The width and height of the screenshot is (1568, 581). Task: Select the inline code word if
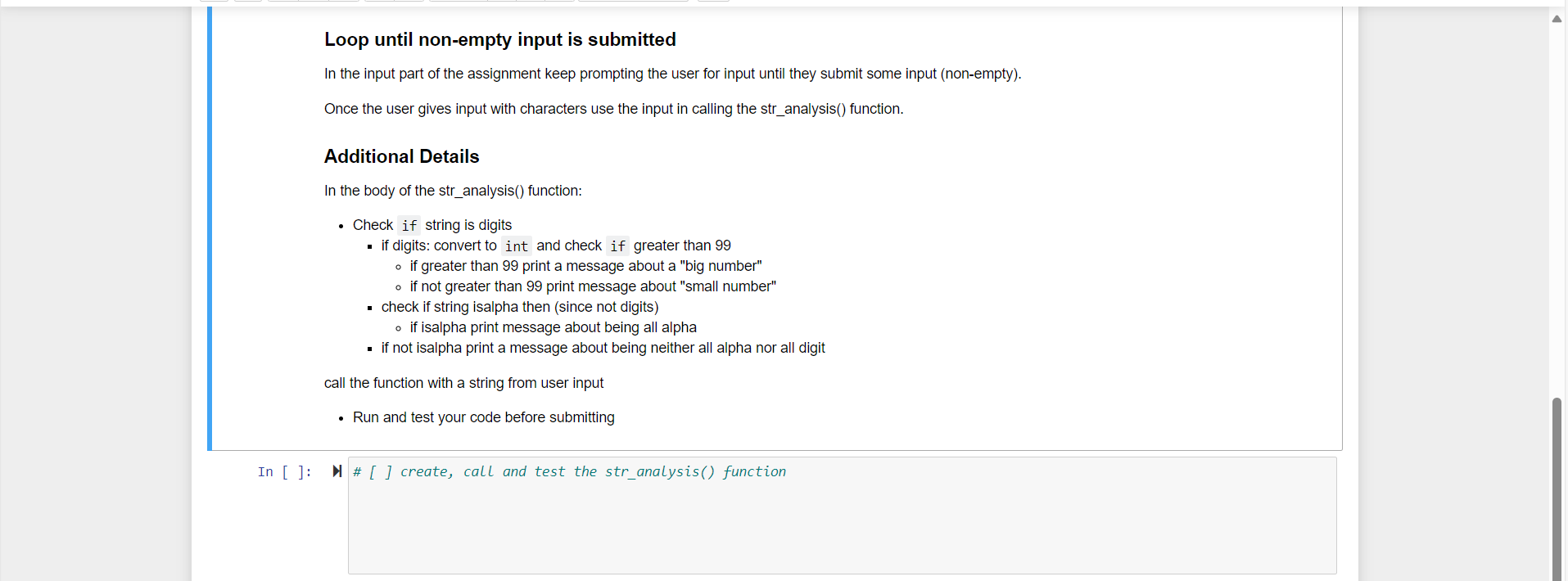(x=408, y=225)
